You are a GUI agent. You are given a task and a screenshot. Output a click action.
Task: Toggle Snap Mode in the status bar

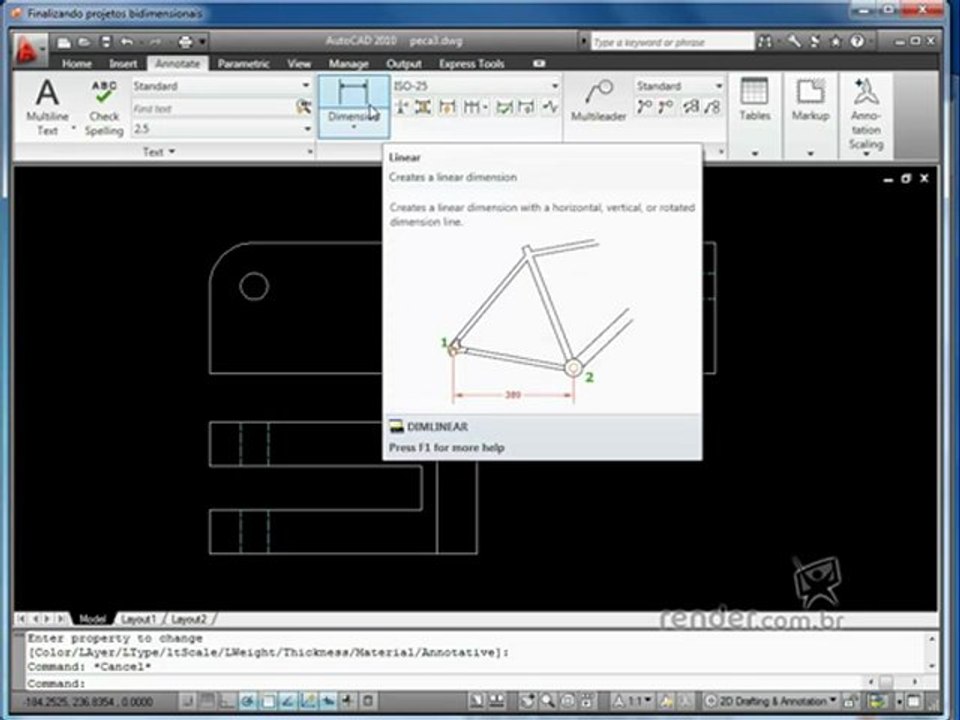pyautogui.click(x=188, y=701)
